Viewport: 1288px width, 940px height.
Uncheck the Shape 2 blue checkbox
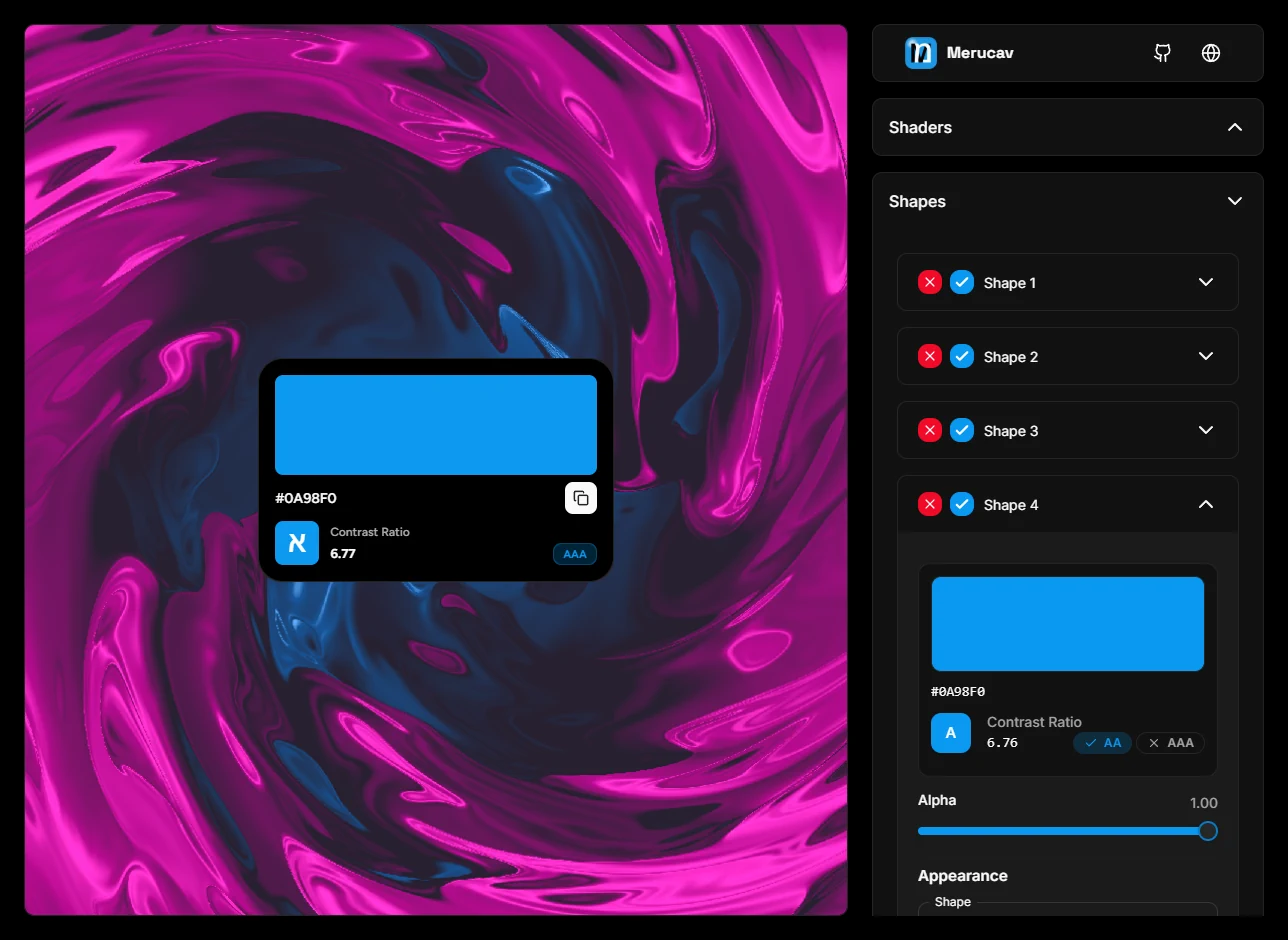(962, 357)
